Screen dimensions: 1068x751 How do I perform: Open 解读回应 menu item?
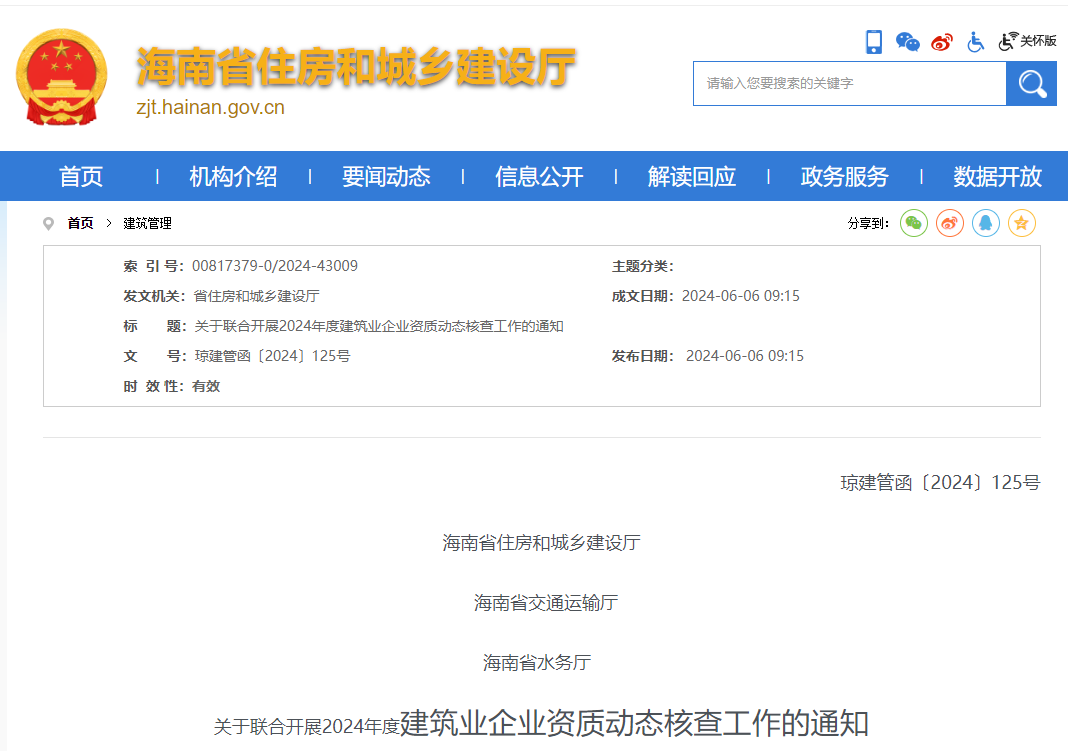pos(691,176)
